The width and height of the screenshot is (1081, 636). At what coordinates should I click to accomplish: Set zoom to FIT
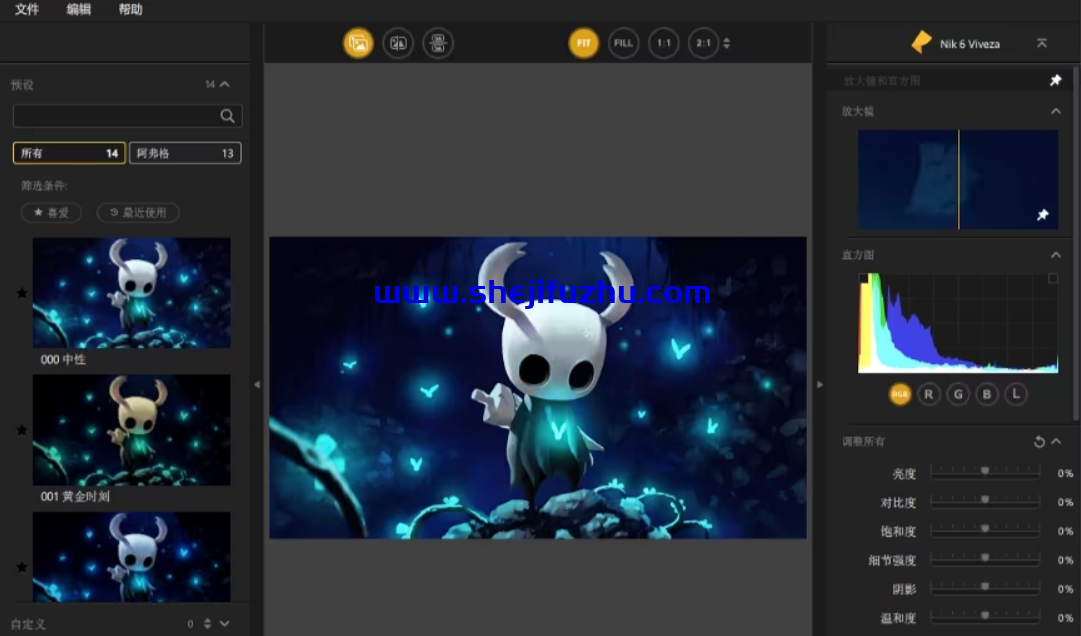click(x=584, y=43)
